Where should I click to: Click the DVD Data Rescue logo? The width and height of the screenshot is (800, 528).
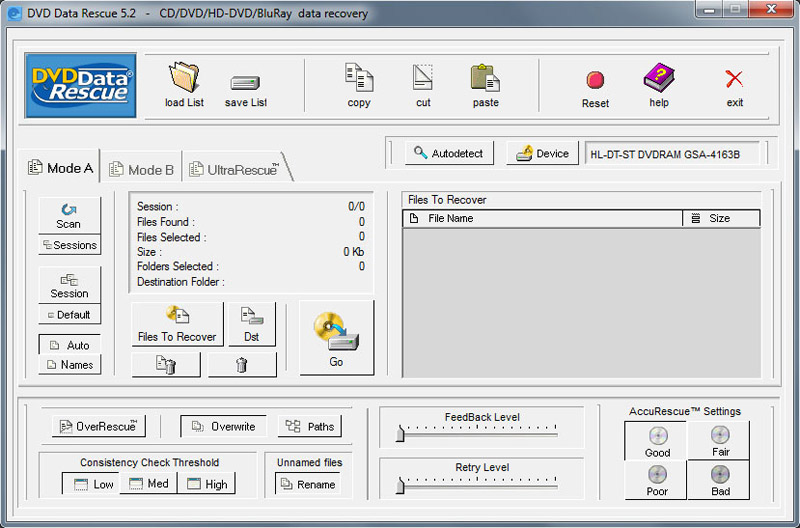tap(81, 85)
